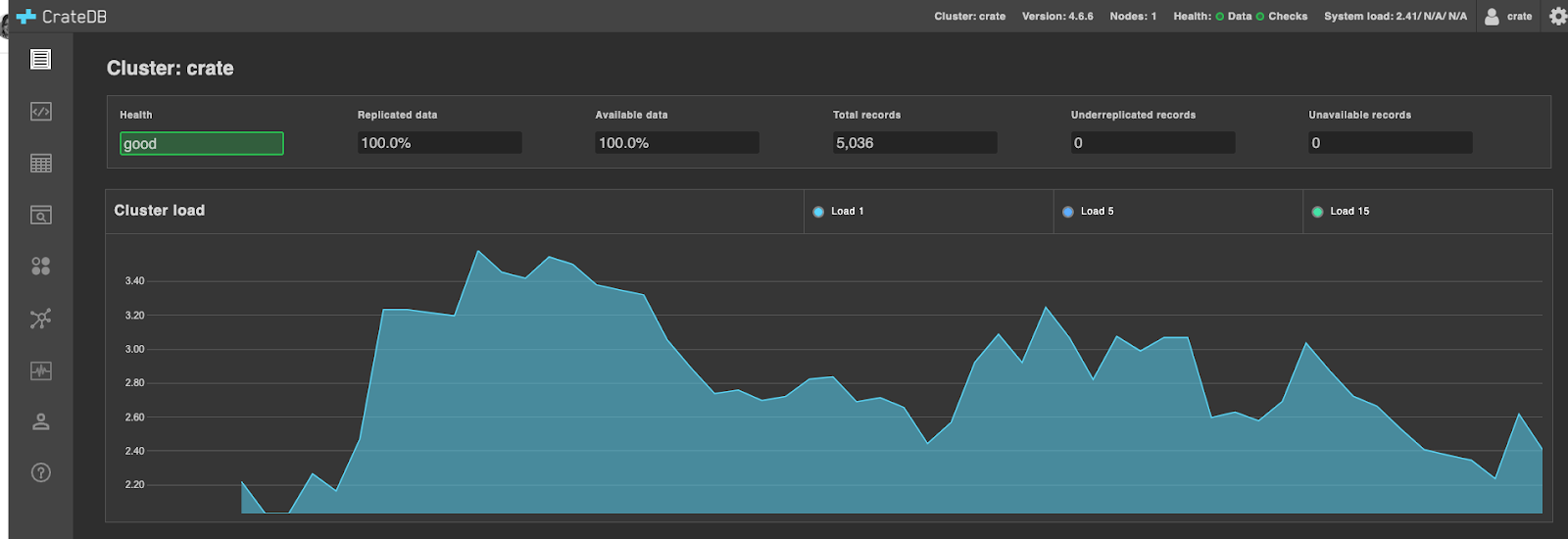Open the crate user menu
1568x539 pixels.
tap(1508, 17)
